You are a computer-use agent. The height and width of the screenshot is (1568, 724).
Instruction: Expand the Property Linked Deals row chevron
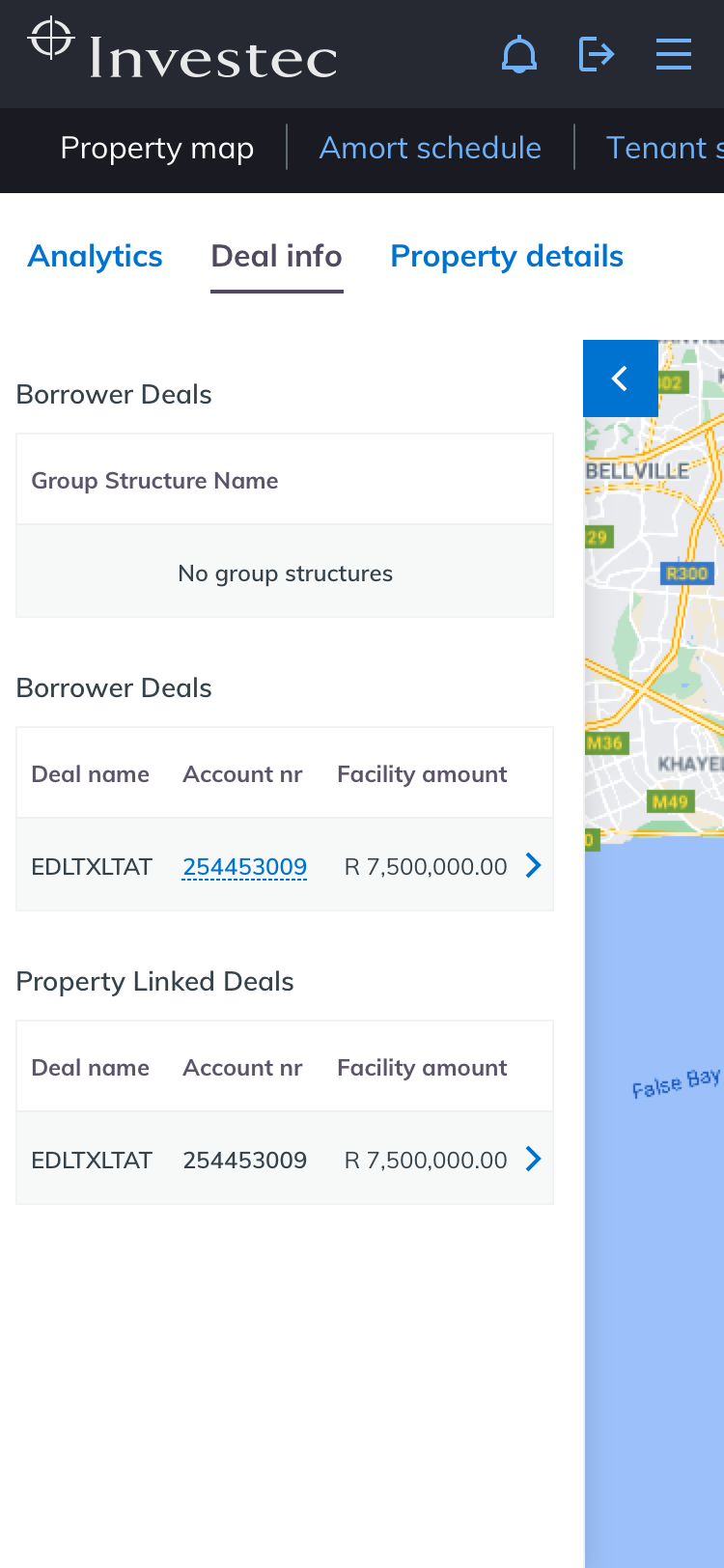click(x=533, y=1160)
